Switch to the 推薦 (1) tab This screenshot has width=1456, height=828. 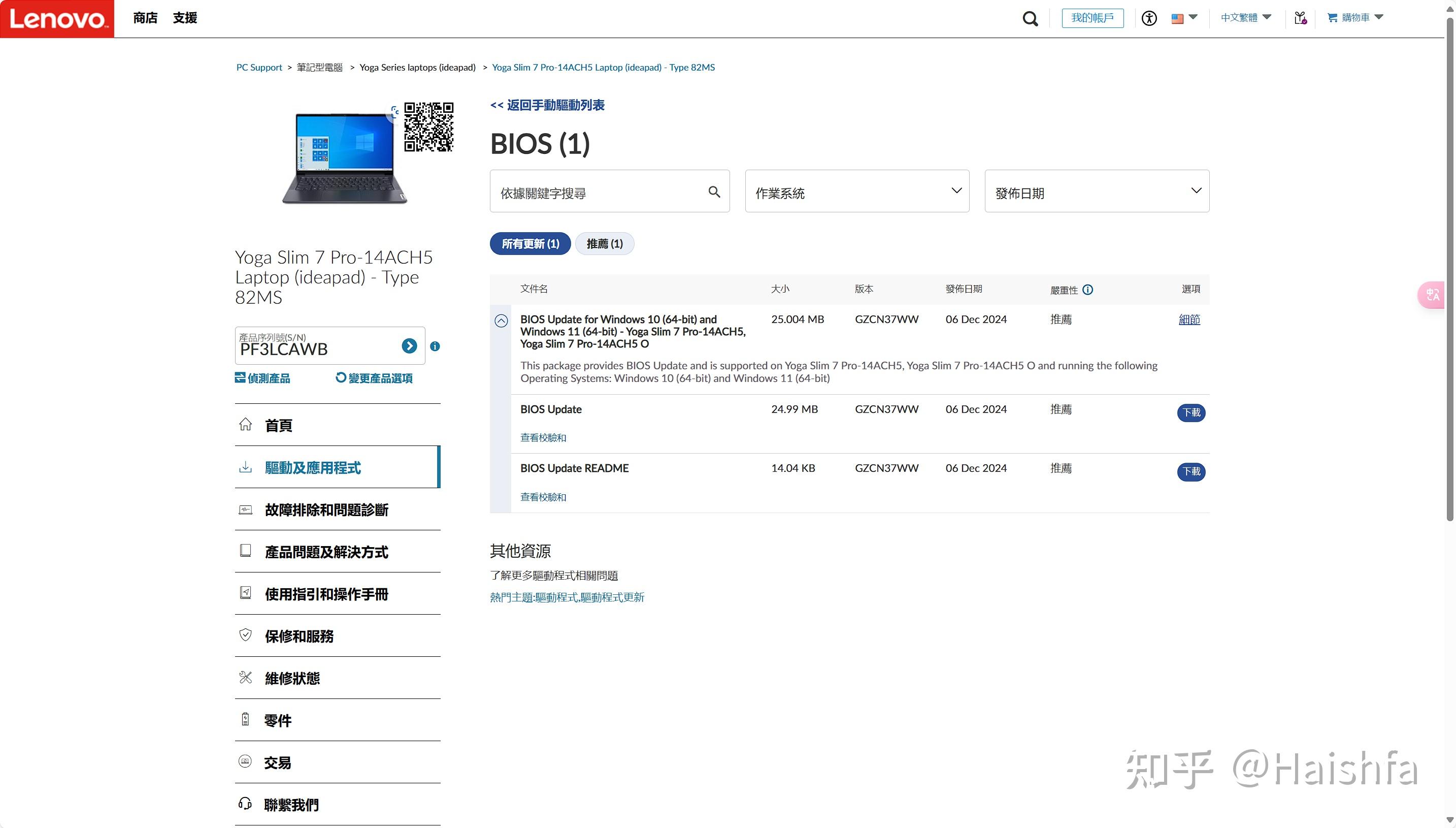(x=604, y=243)
